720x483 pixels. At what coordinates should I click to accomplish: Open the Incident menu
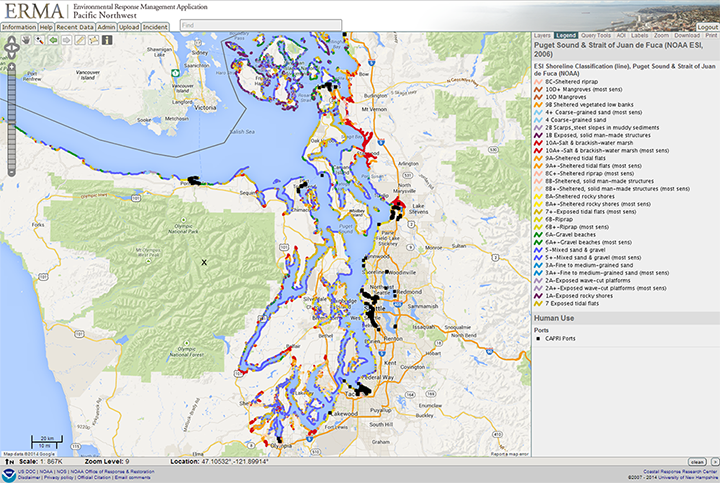tap(156, 27)
